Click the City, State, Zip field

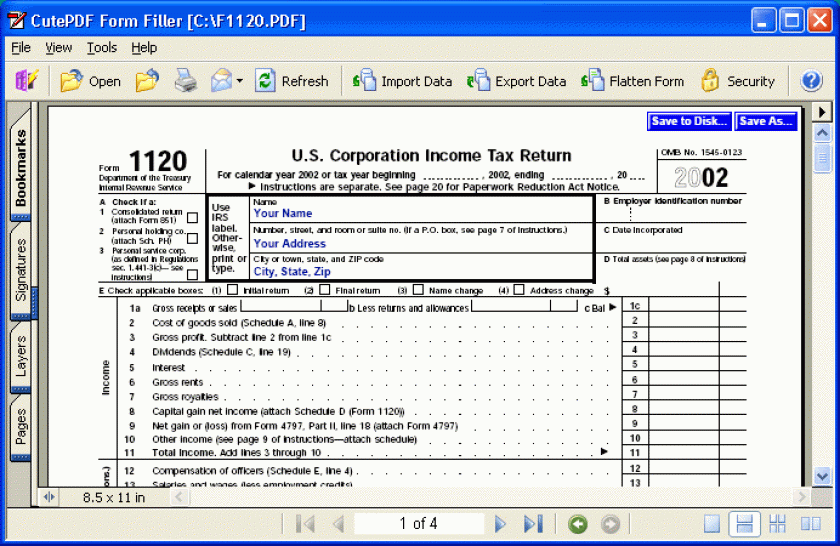tap(422, 272)
